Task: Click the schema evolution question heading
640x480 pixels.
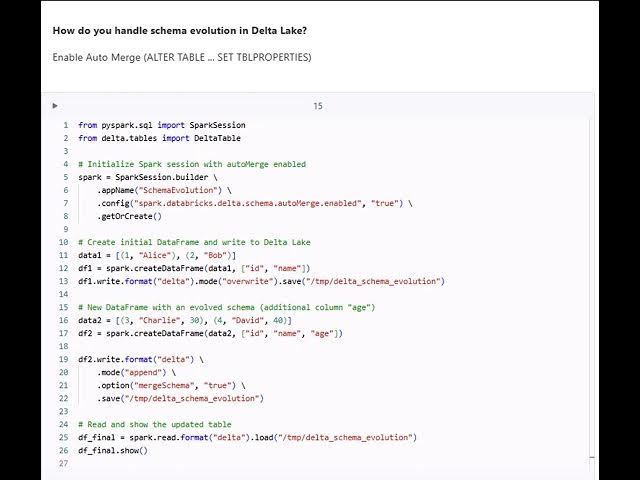Action: coord(180,31)
